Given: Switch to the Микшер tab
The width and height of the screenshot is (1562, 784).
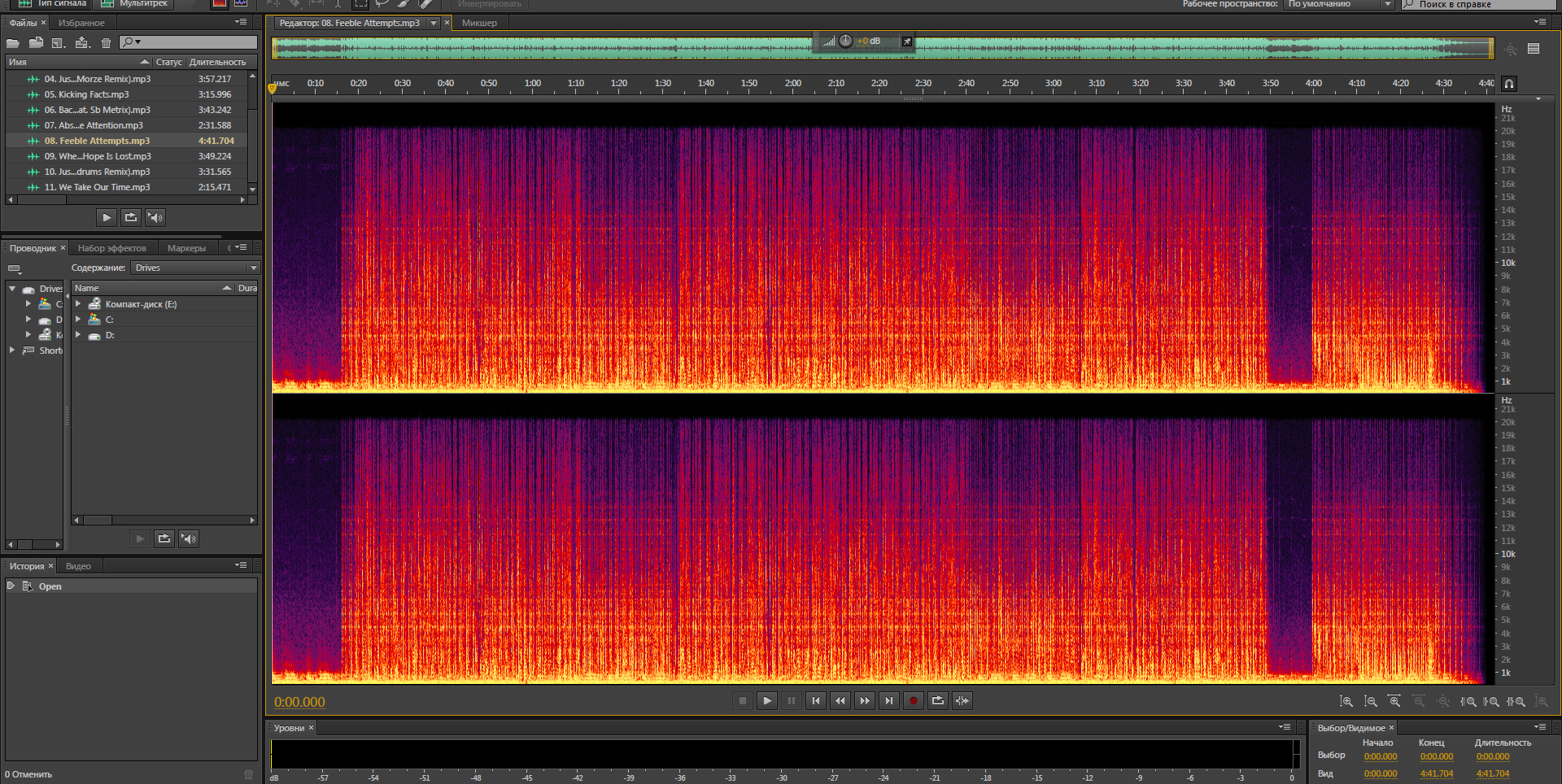Looking at the screenshot, I should click(x=479, y=23).
